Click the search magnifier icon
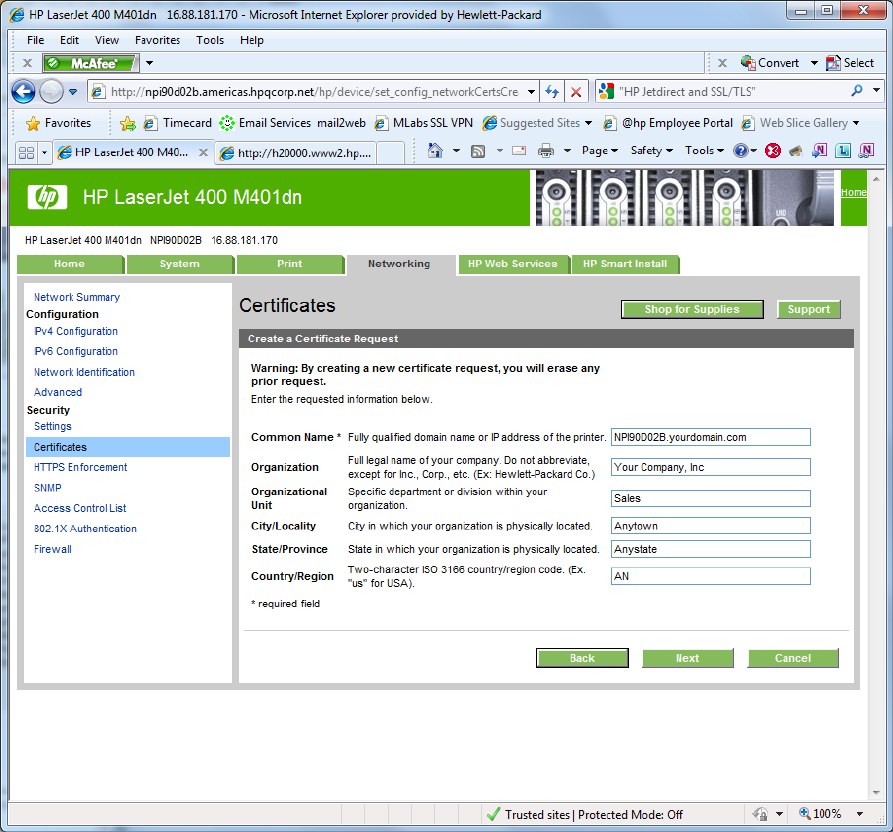 pos(857,91)
